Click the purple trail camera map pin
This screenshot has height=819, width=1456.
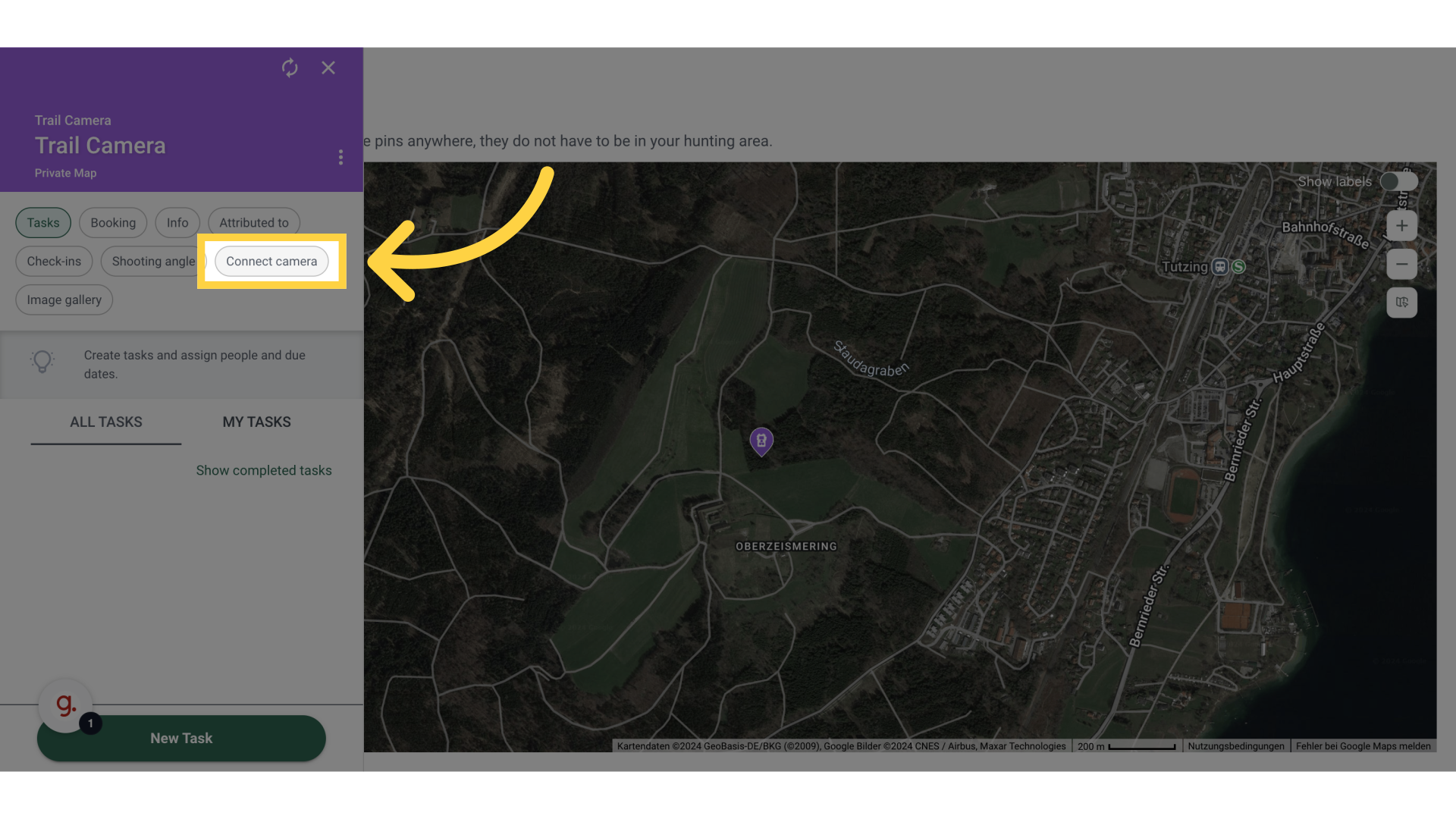coord(761,441)
